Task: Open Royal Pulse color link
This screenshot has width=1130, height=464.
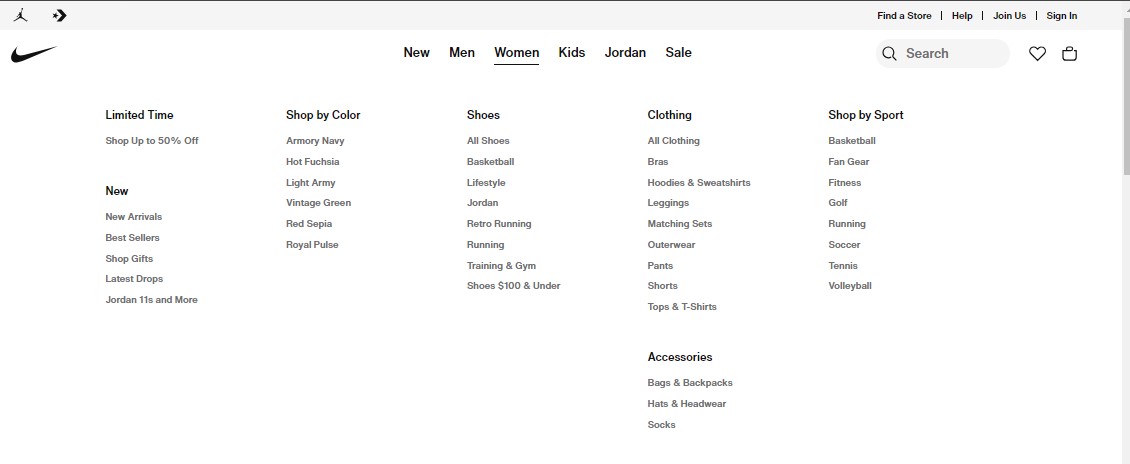Action: click(x=311, y=245)
